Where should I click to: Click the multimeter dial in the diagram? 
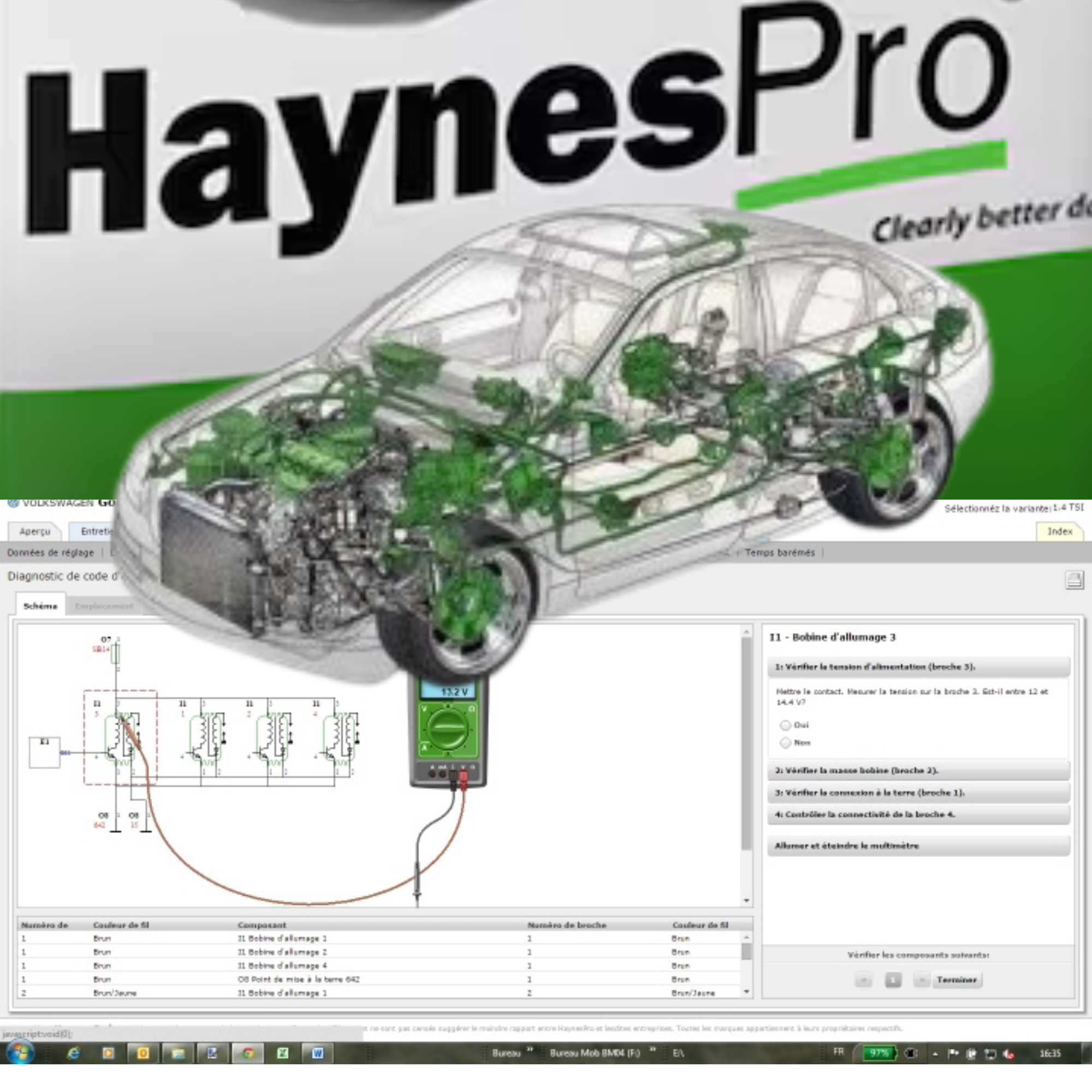point(446,728)
